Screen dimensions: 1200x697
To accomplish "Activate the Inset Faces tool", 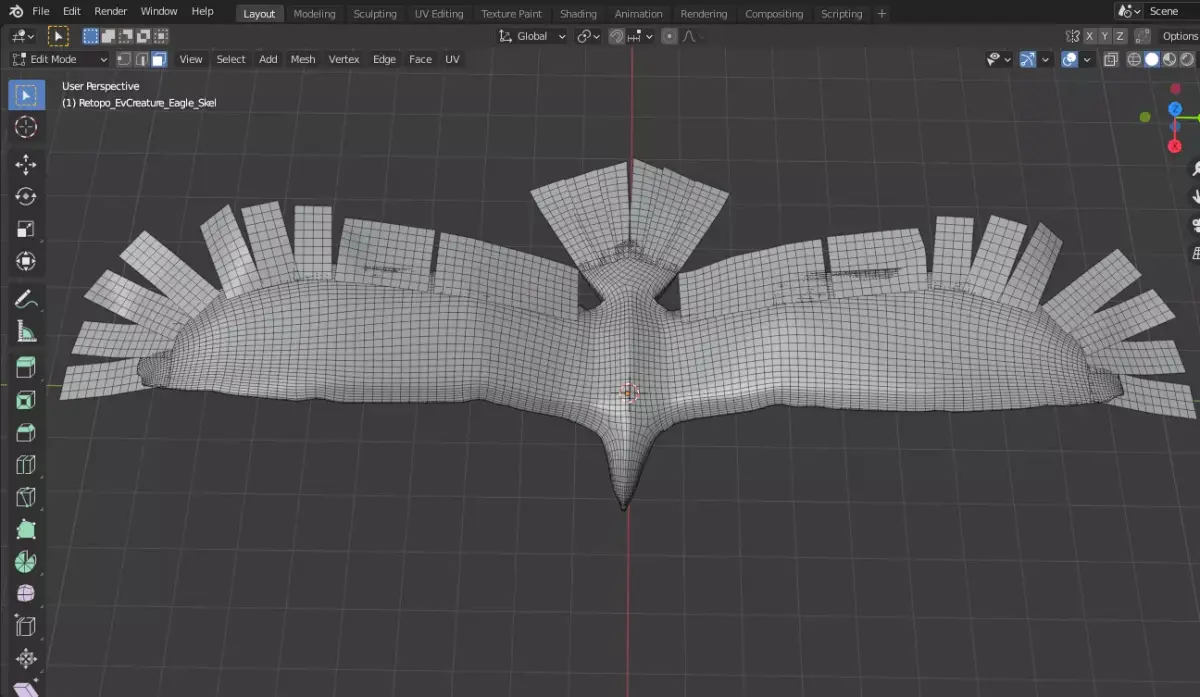I will click(26, 401).
